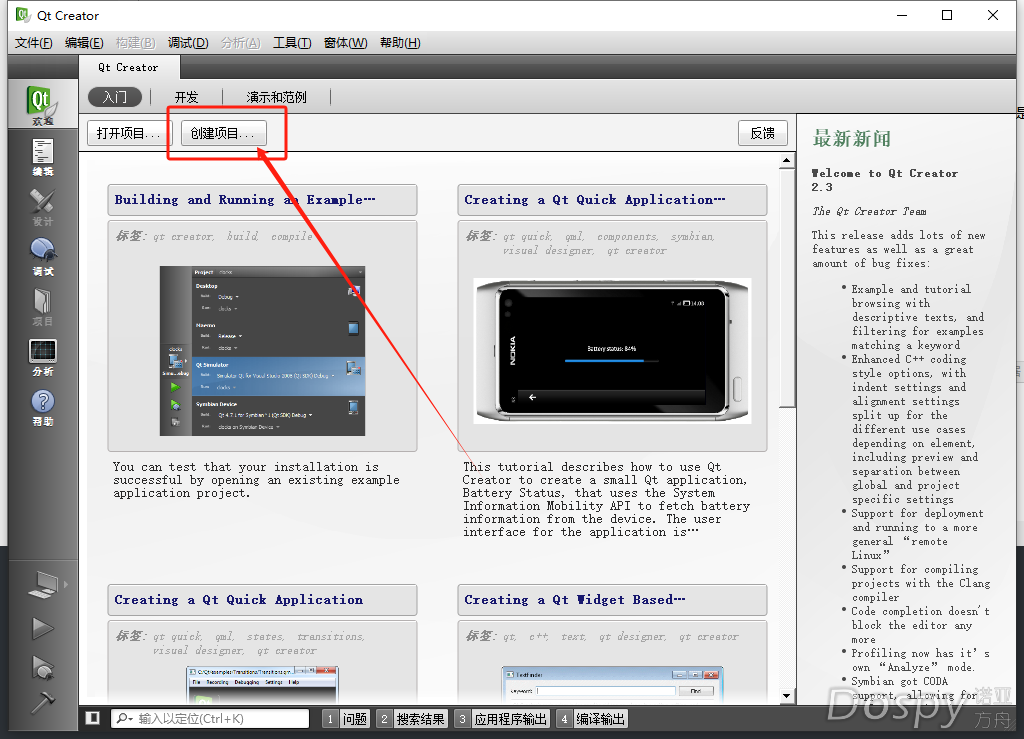Open the greyed 分析(A) menu
This screenshot has width=1024, height=739.
coord(240,43)
